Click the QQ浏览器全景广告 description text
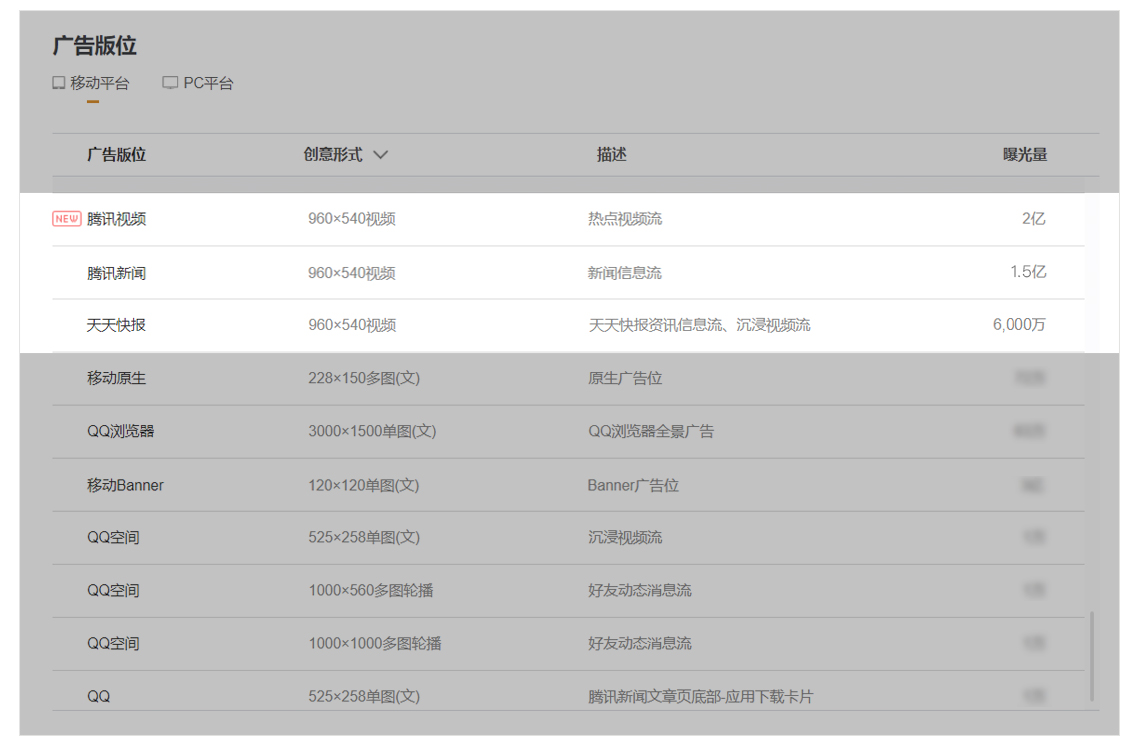This screenshot has width=1140, height=746. click(x=650, y=431)
